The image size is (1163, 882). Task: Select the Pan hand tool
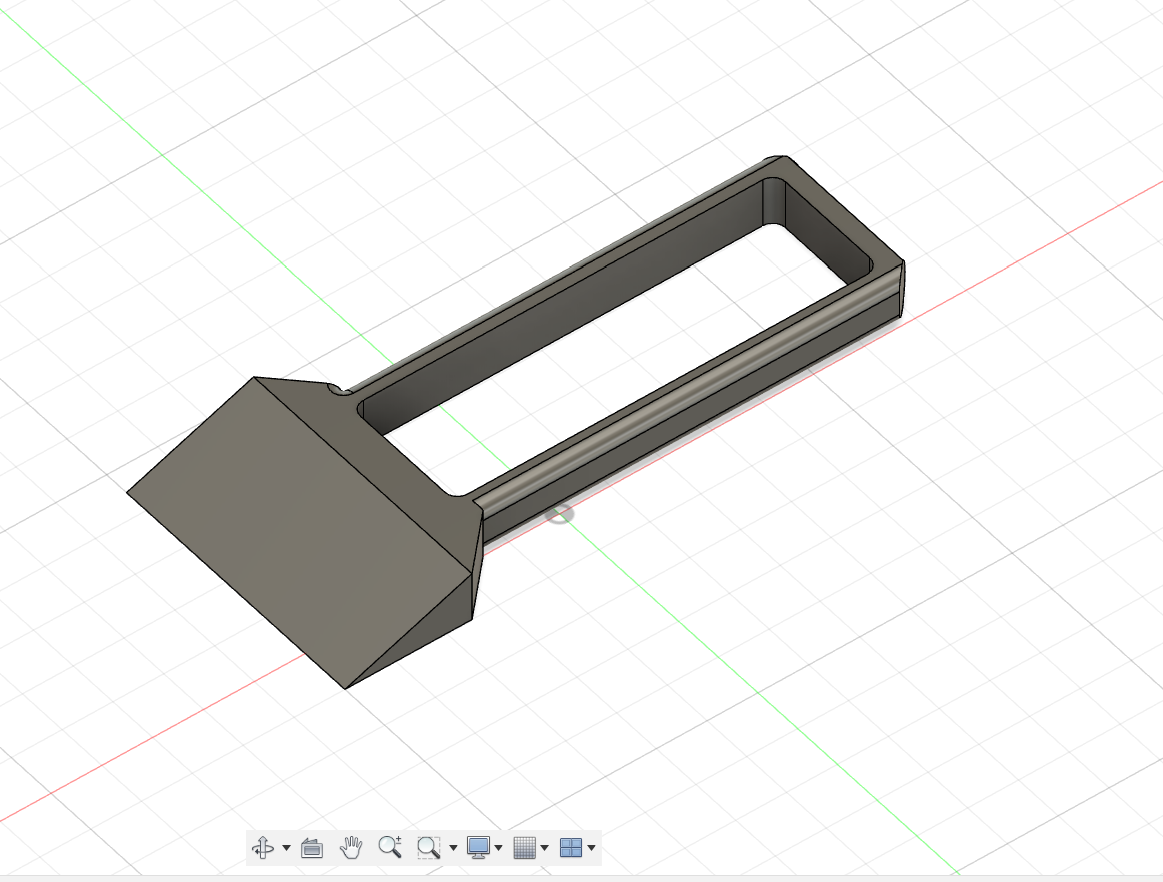351,847
